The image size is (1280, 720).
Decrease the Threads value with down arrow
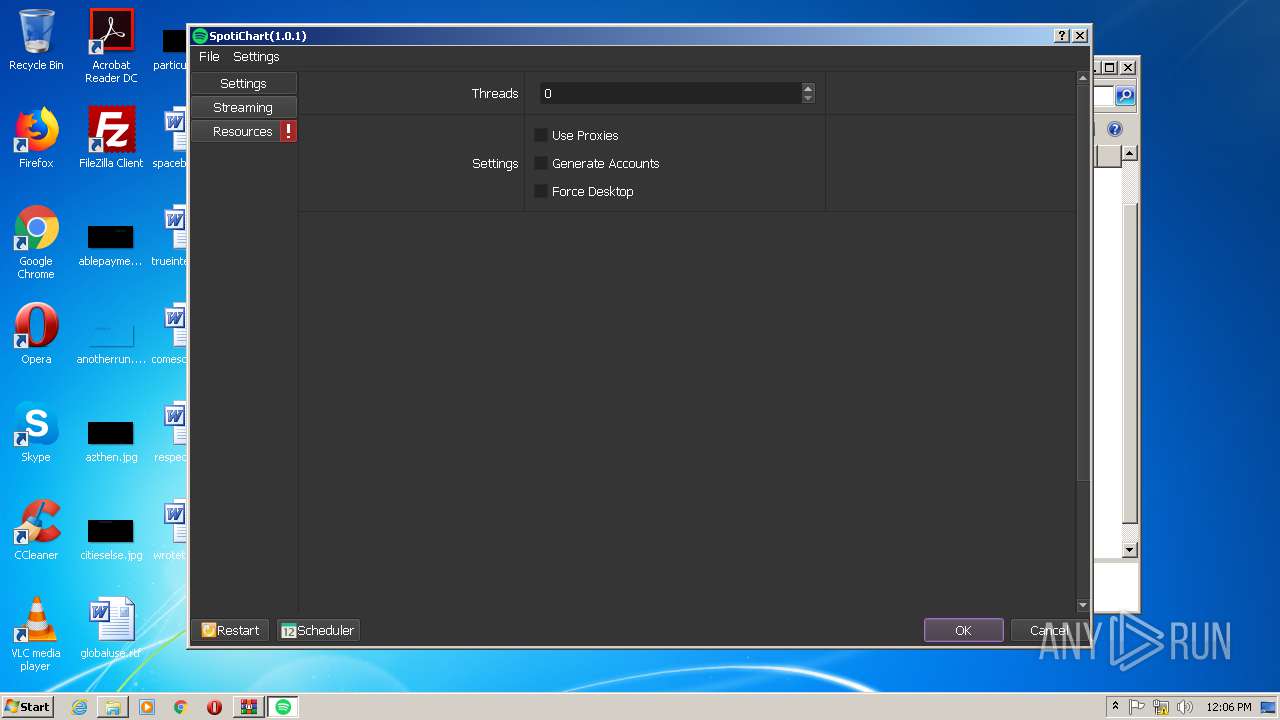pyautogui.click(x=808, y=98)
